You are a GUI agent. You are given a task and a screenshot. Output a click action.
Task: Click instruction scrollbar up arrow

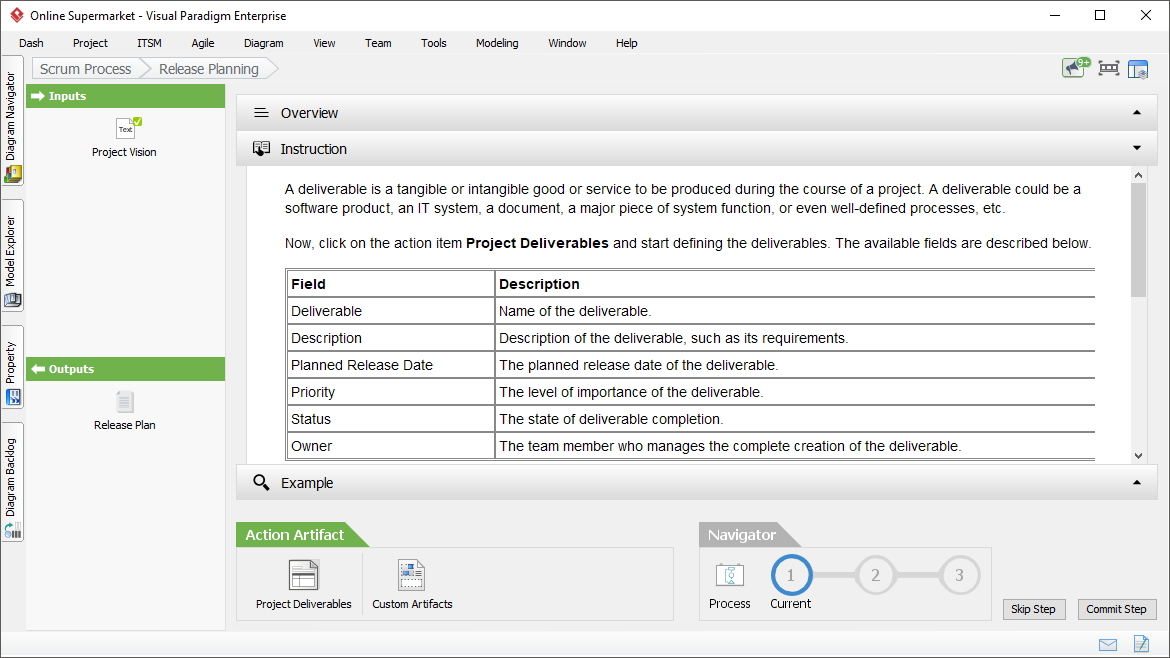click(x=1138, y=175)
